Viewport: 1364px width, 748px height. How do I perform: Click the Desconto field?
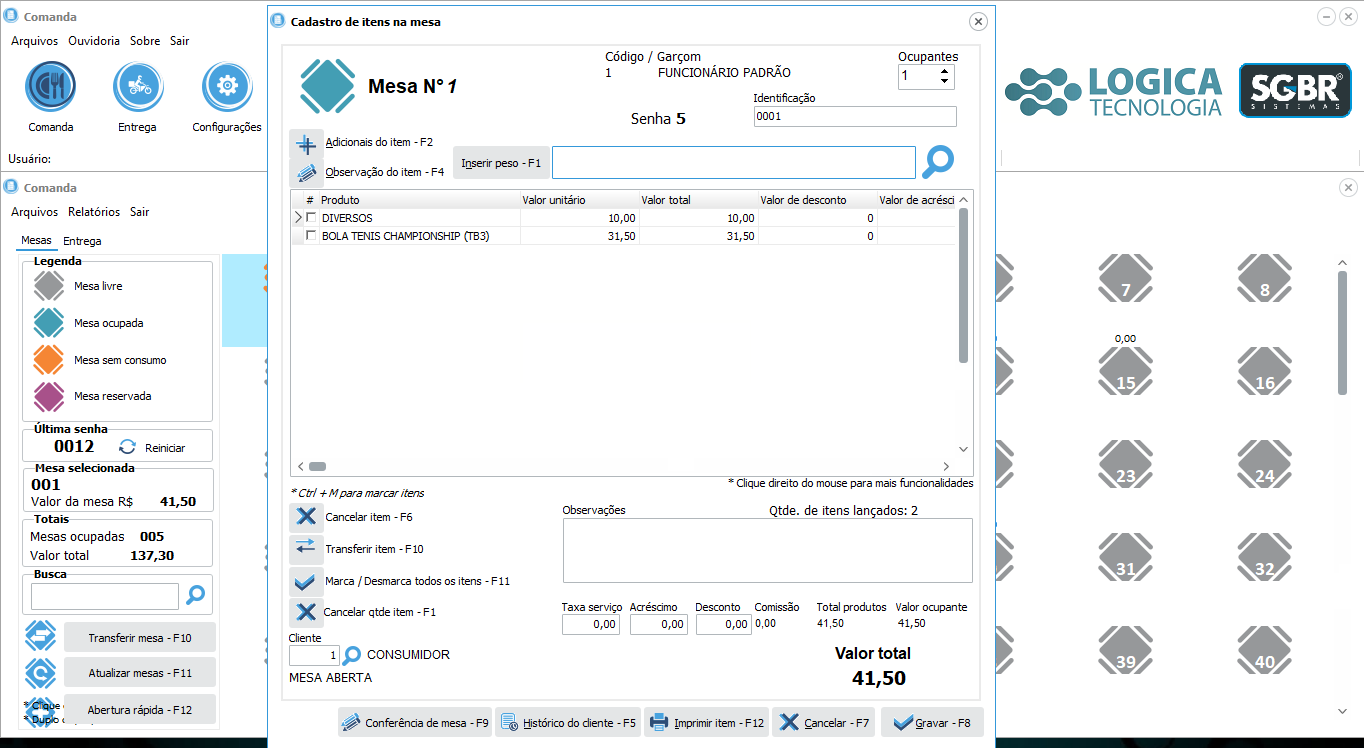coord(724,624)
